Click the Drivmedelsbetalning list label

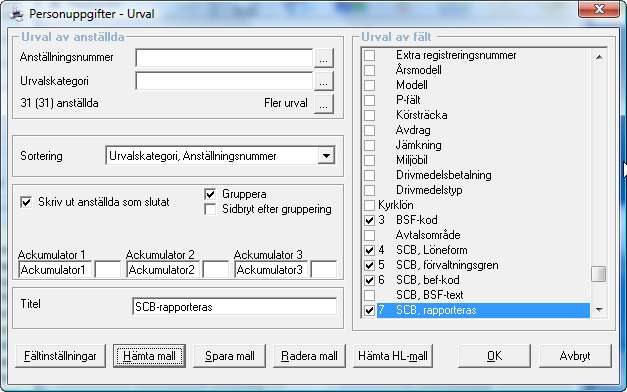click(443, 175)
